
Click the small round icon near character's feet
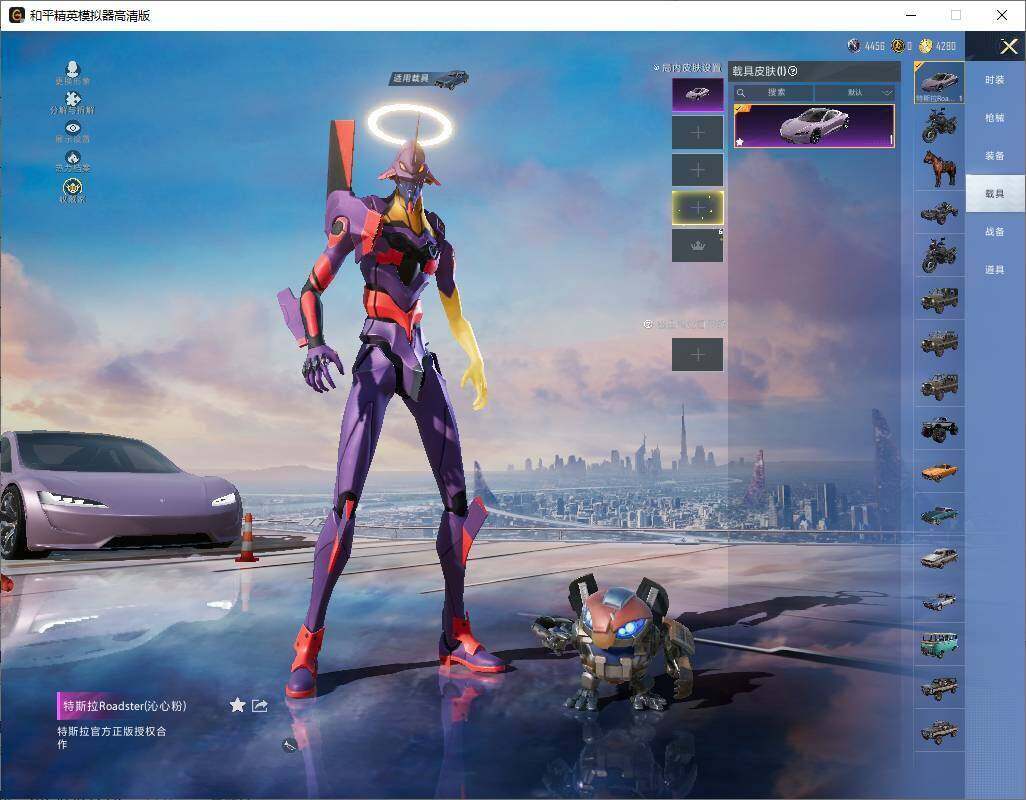[x=289, y=744]
